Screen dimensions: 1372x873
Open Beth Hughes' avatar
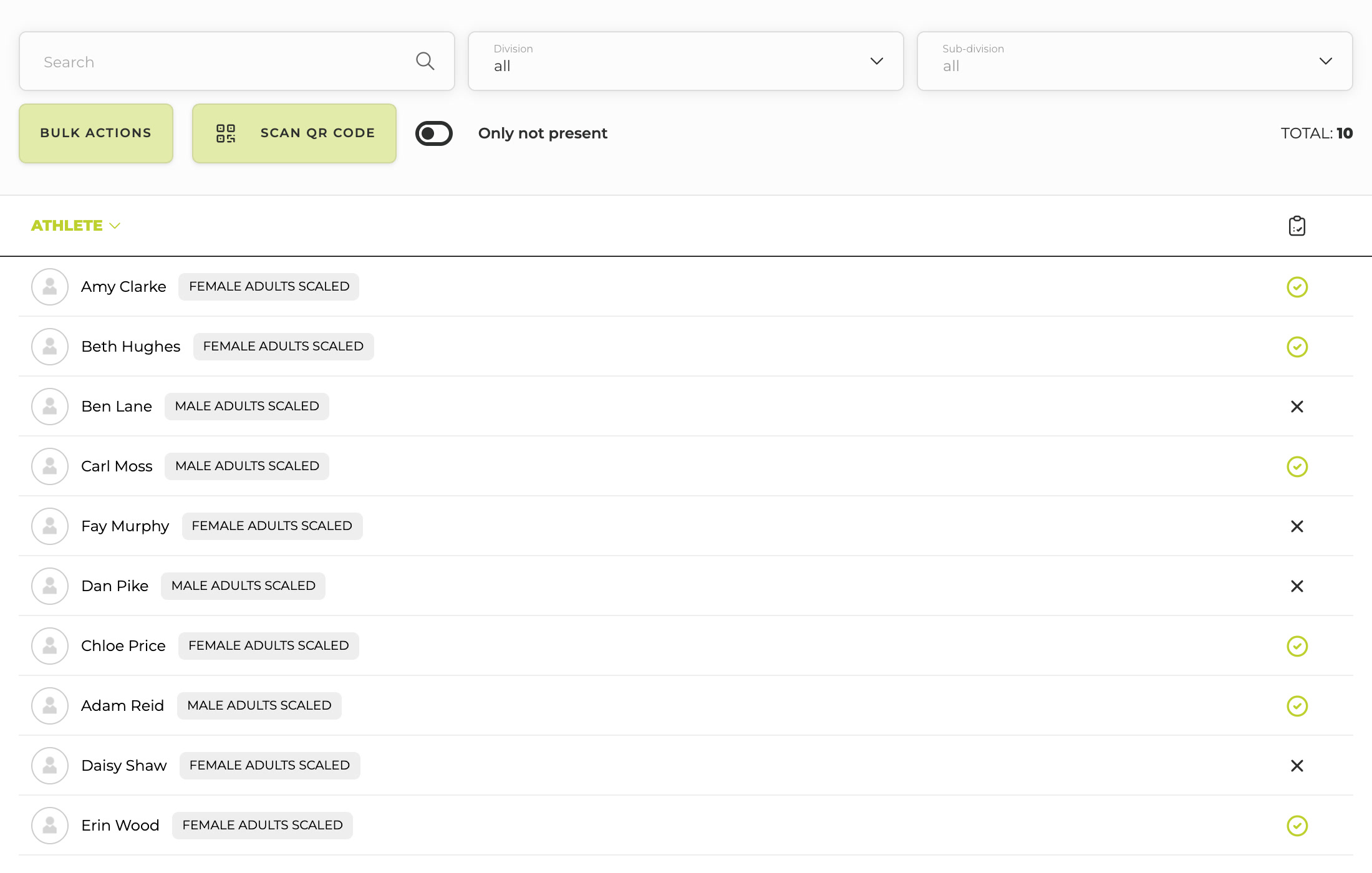50,347
